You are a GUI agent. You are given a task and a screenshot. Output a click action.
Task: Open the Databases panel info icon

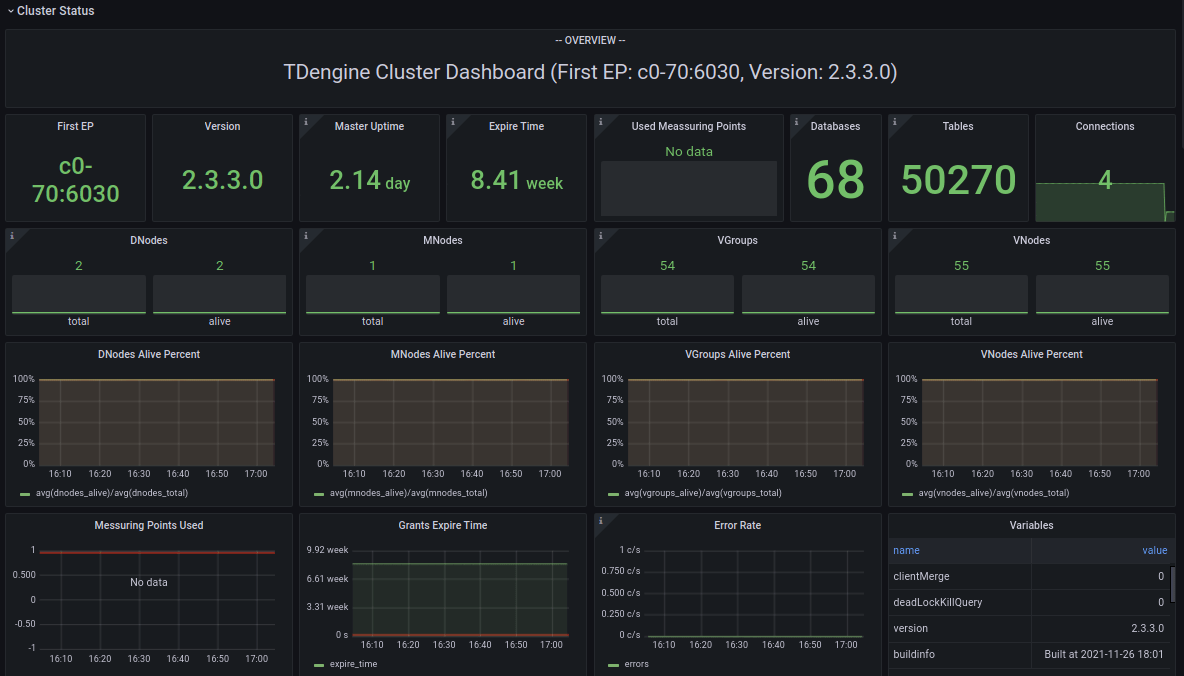799,120
